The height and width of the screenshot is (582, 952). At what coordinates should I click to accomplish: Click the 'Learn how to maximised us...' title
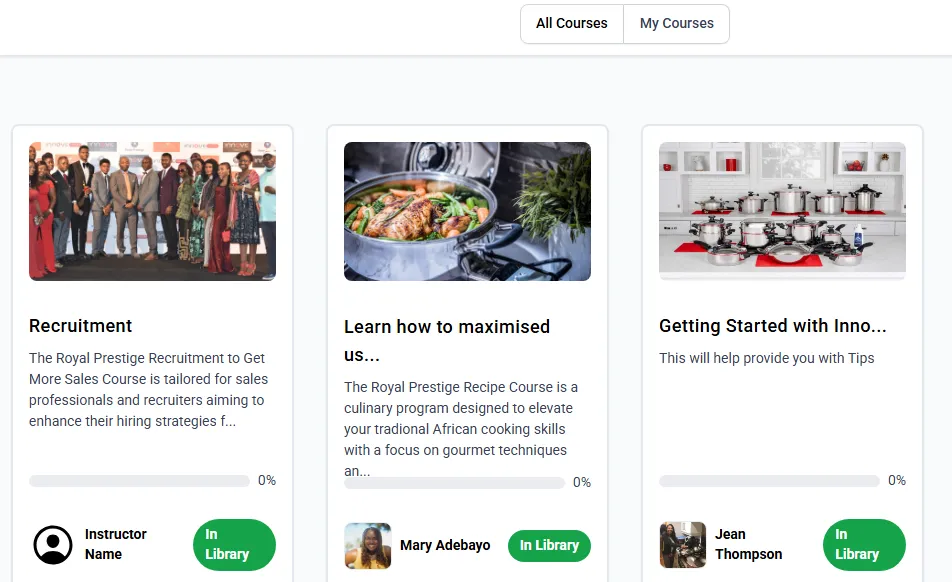click(x=447, y=340)
